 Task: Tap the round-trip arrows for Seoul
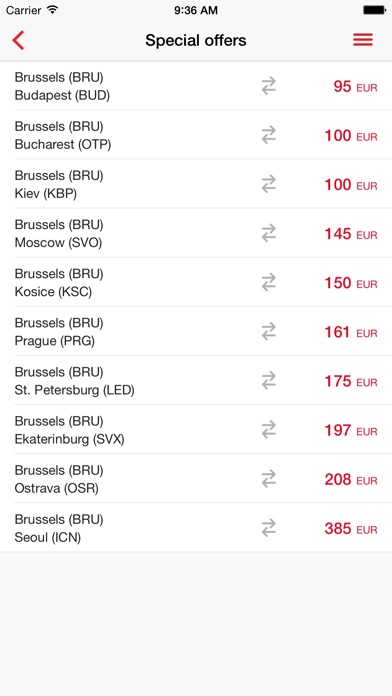point(269,528)
